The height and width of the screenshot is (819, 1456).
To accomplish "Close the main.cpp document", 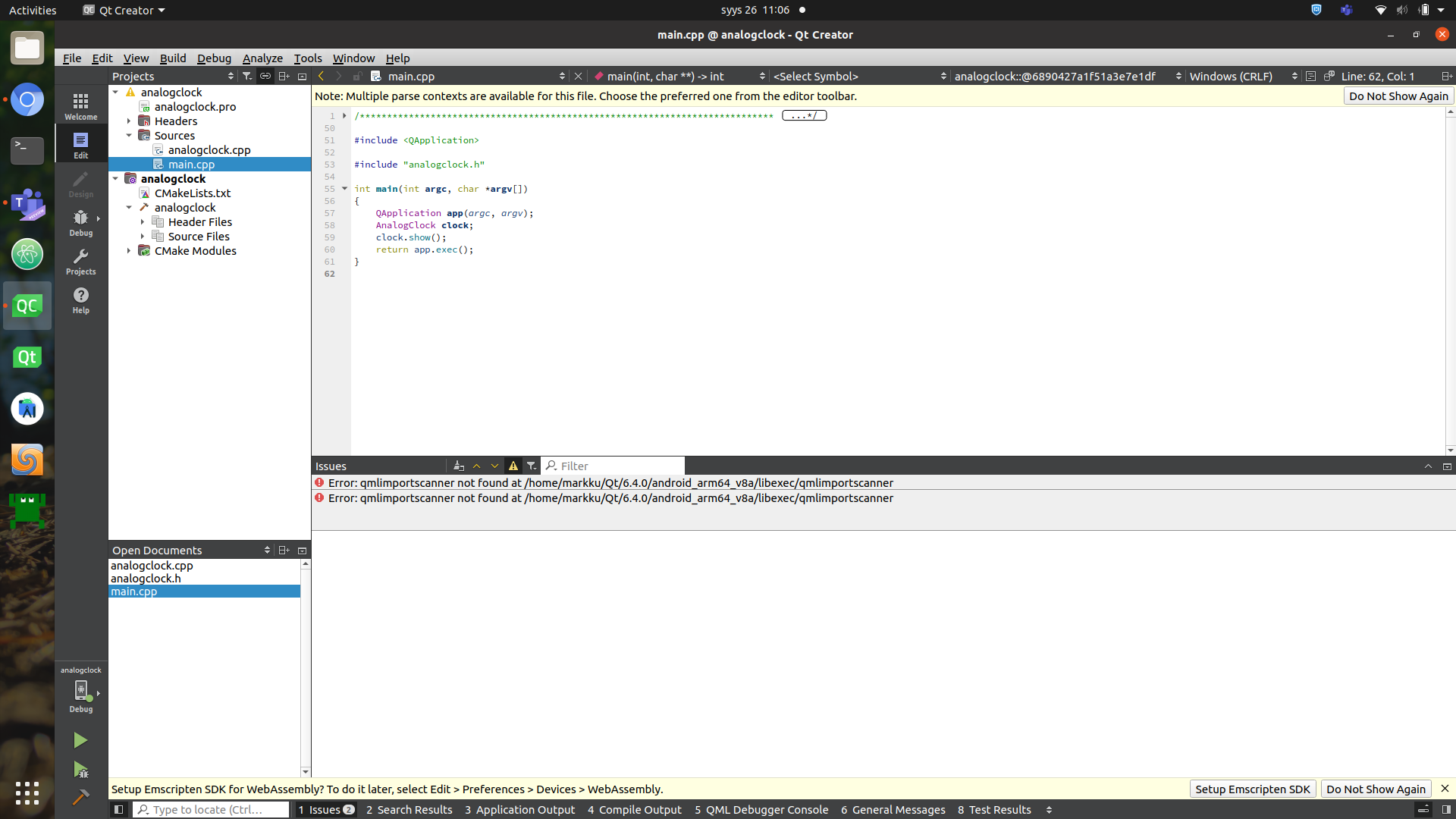I will [x=578, y=76].
